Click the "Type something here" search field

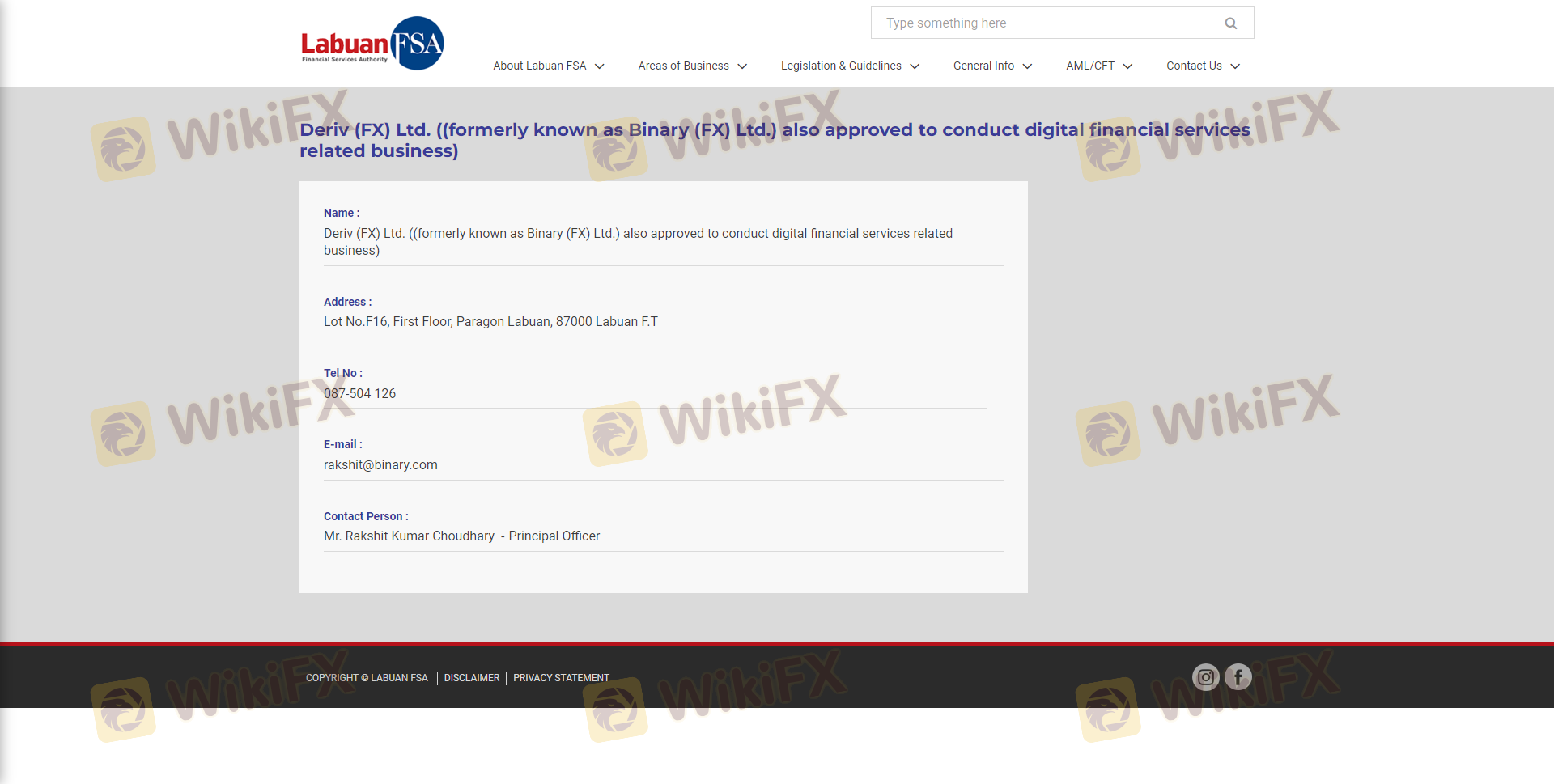click(x=1062, y=23)
